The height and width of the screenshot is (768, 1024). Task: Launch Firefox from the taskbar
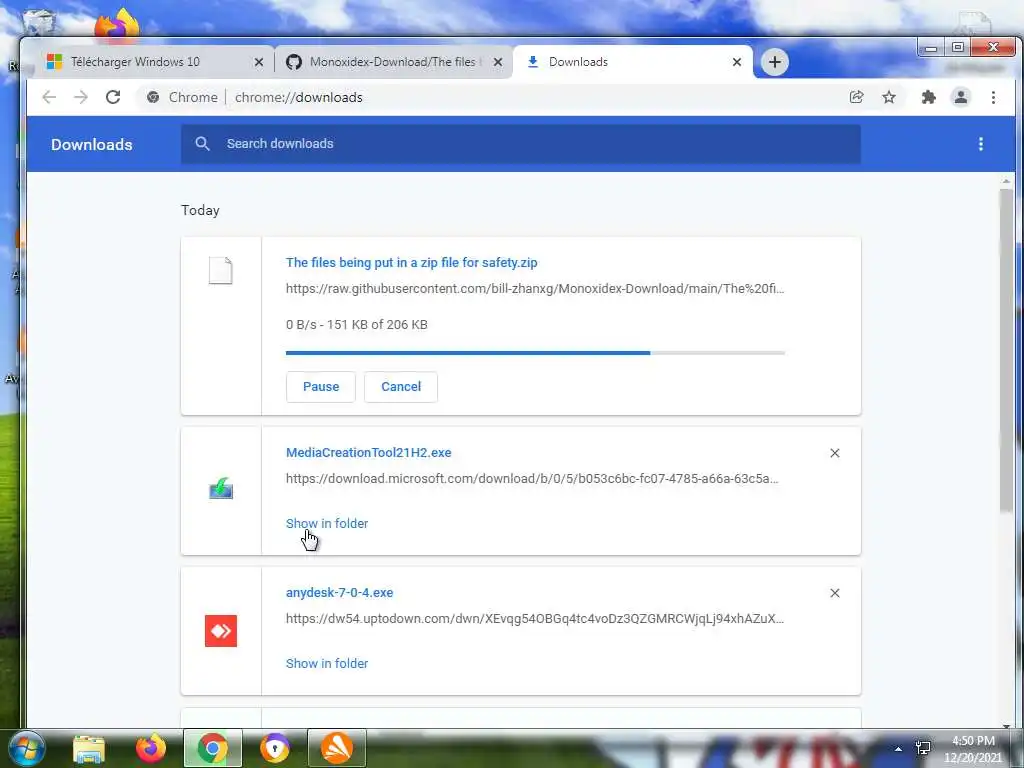click(x=151, y=748)
